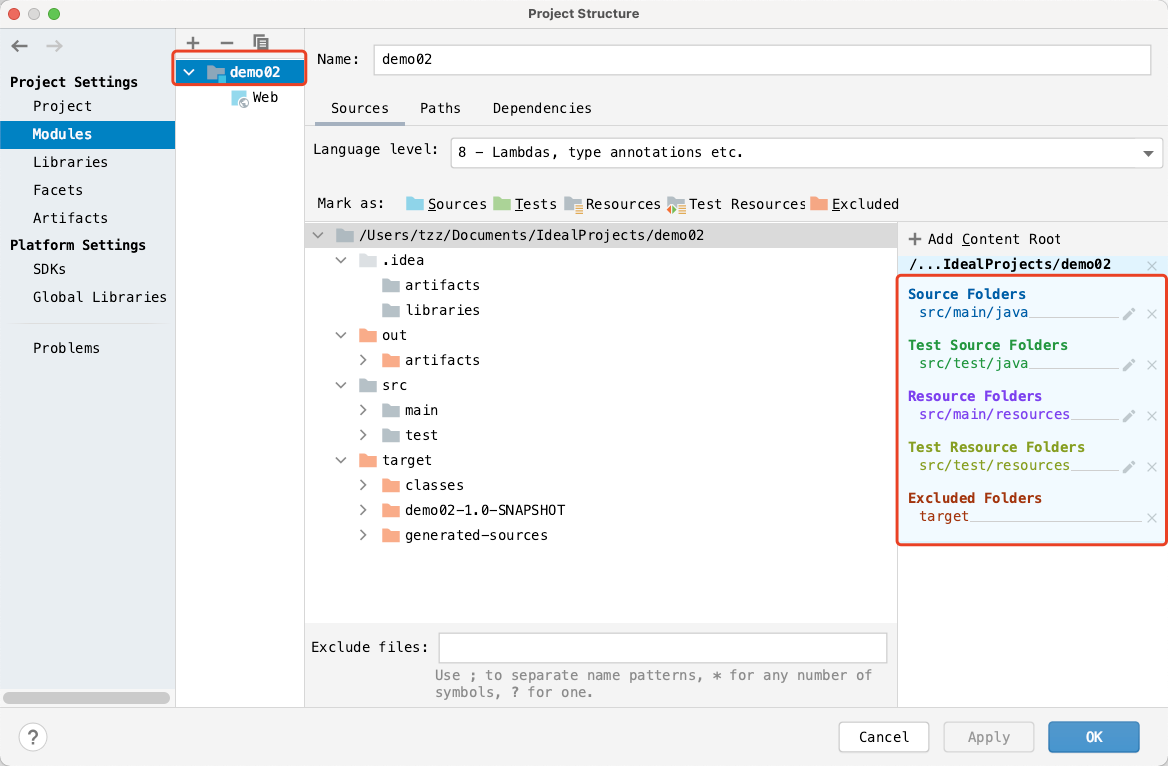
Task: Focus the module Name field
Action: (762, 60)
